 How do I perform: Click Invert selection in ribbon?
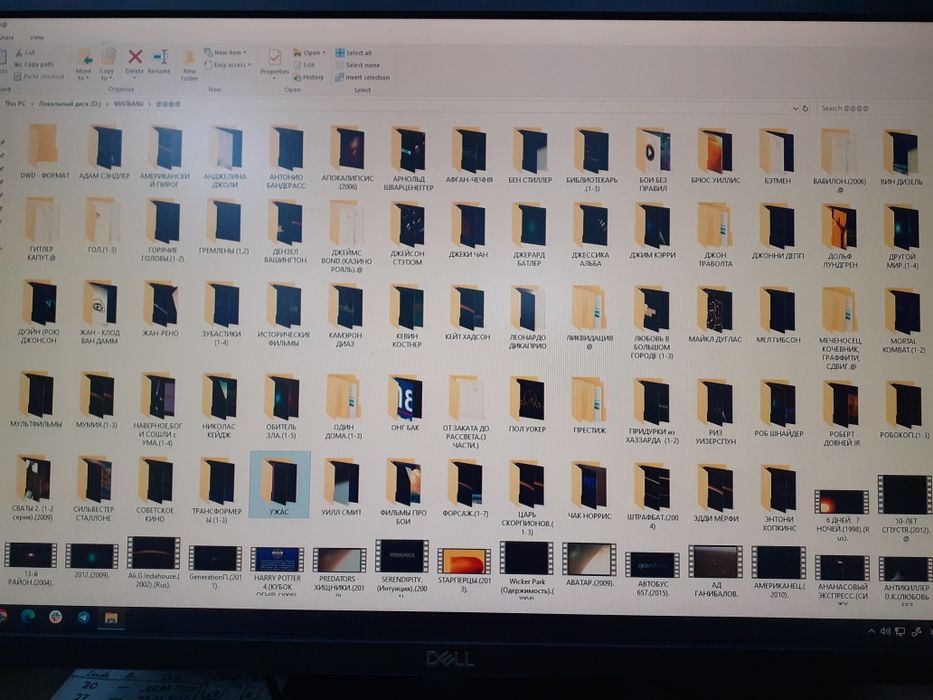coord(362,77)
